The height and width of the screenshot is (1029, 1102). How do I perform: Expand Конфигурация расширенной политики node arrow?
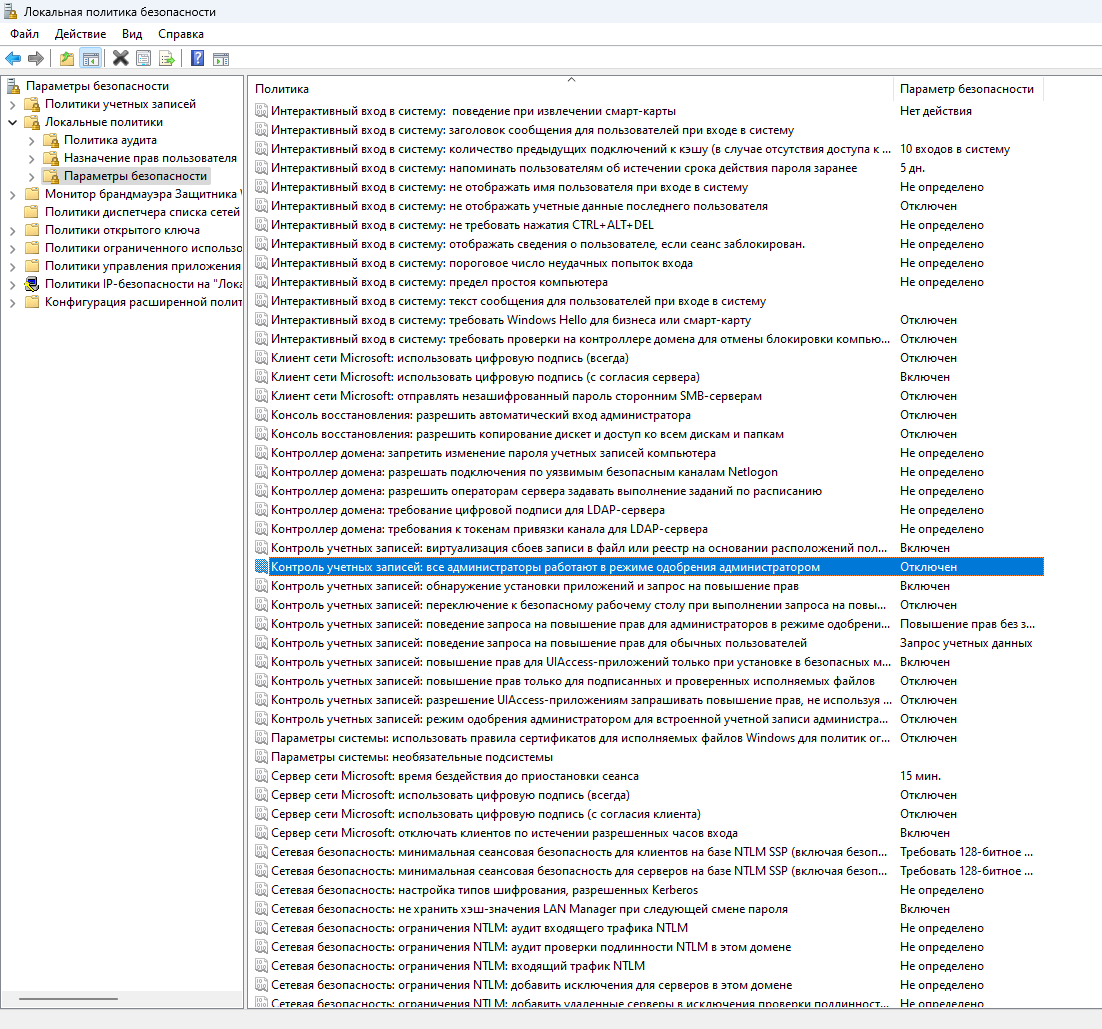click(12, 302)
